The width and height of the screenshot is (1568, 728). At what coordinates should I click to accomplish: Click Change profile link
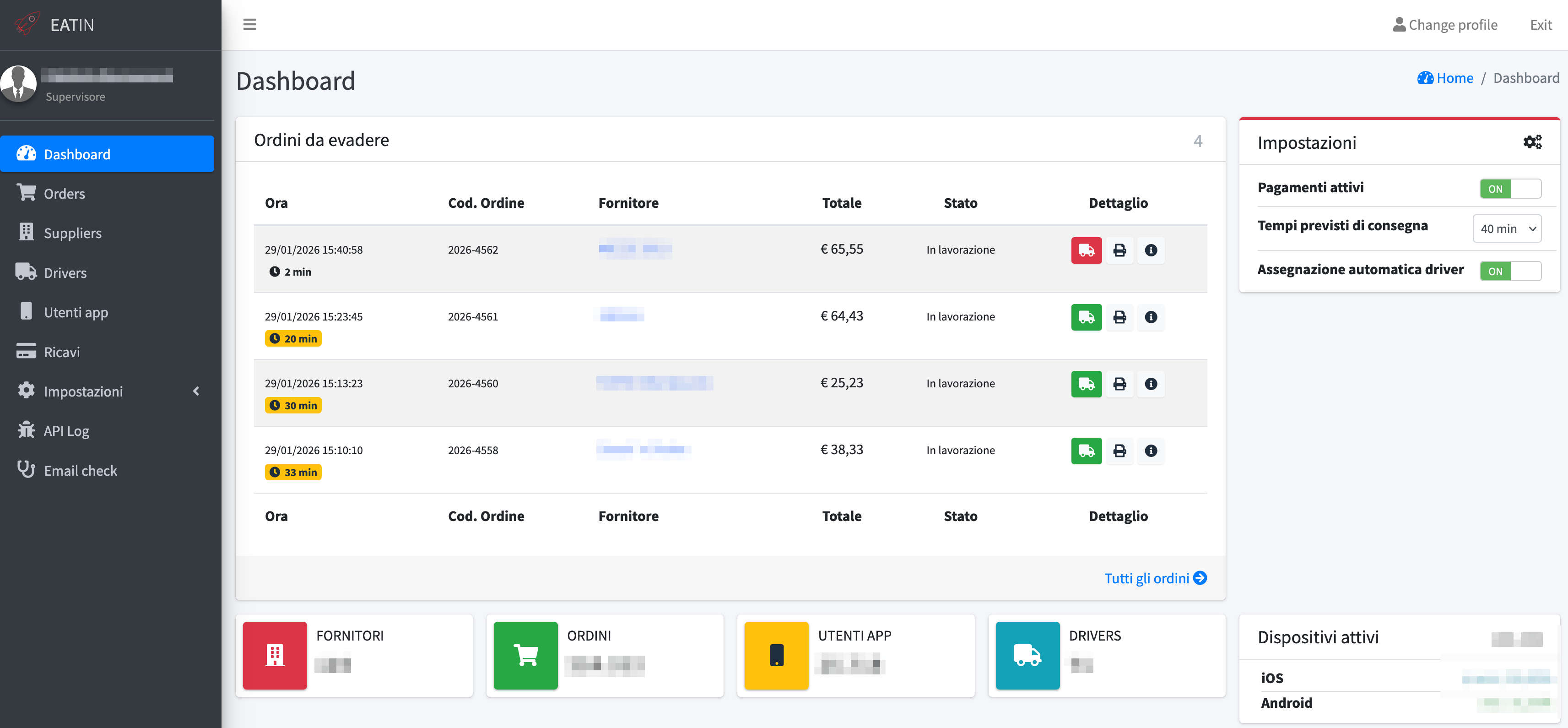point(1445,25)
